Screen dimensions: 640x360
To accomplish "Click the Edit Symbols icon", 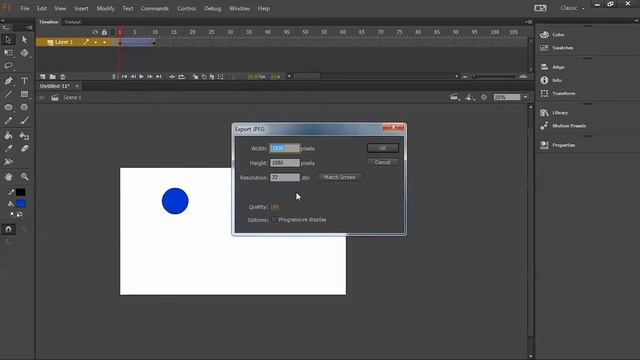I will (x=470, y=97).
